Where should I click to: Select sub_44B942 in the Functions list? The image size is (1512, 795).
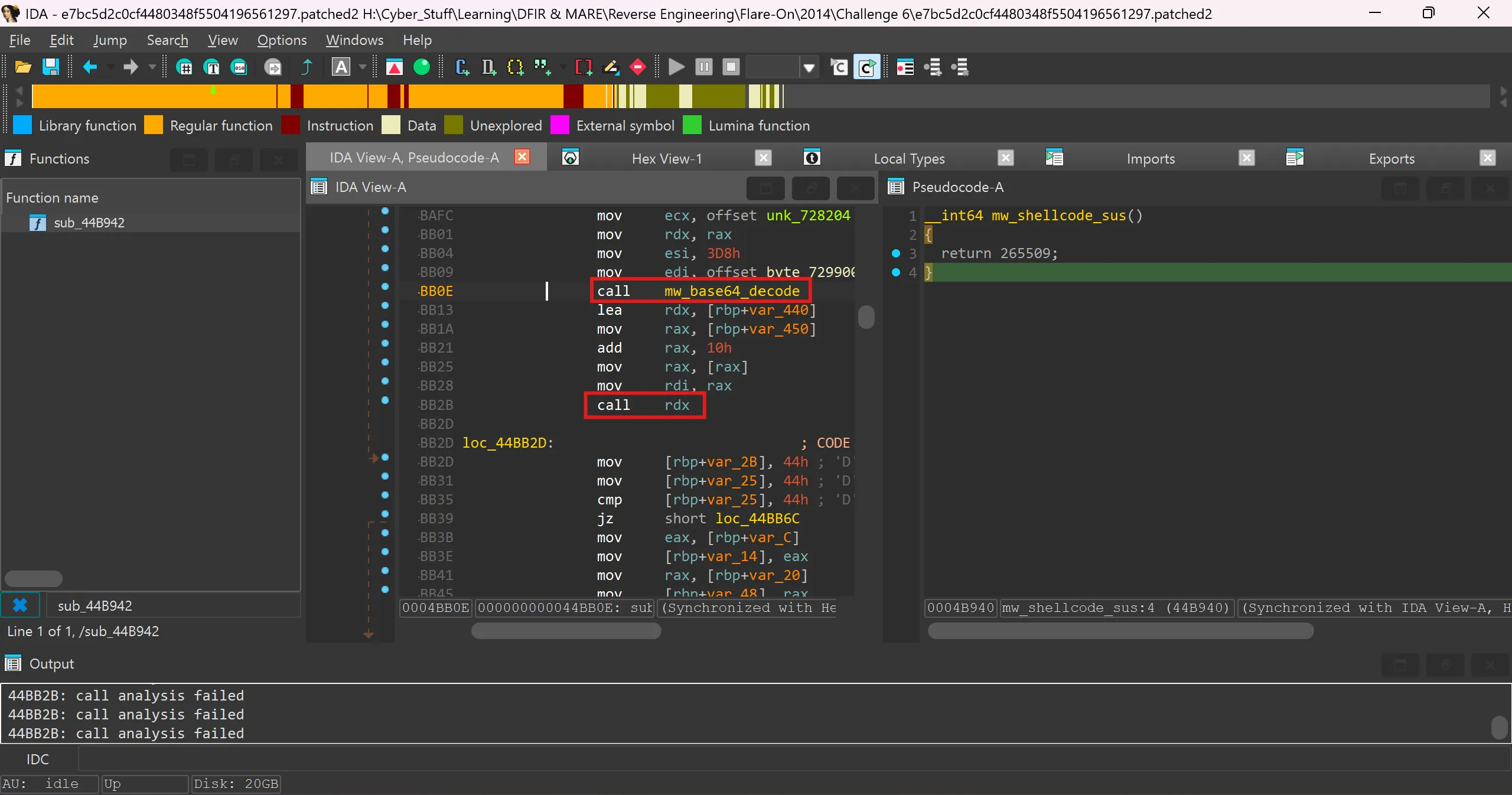(x=89, y=223)
